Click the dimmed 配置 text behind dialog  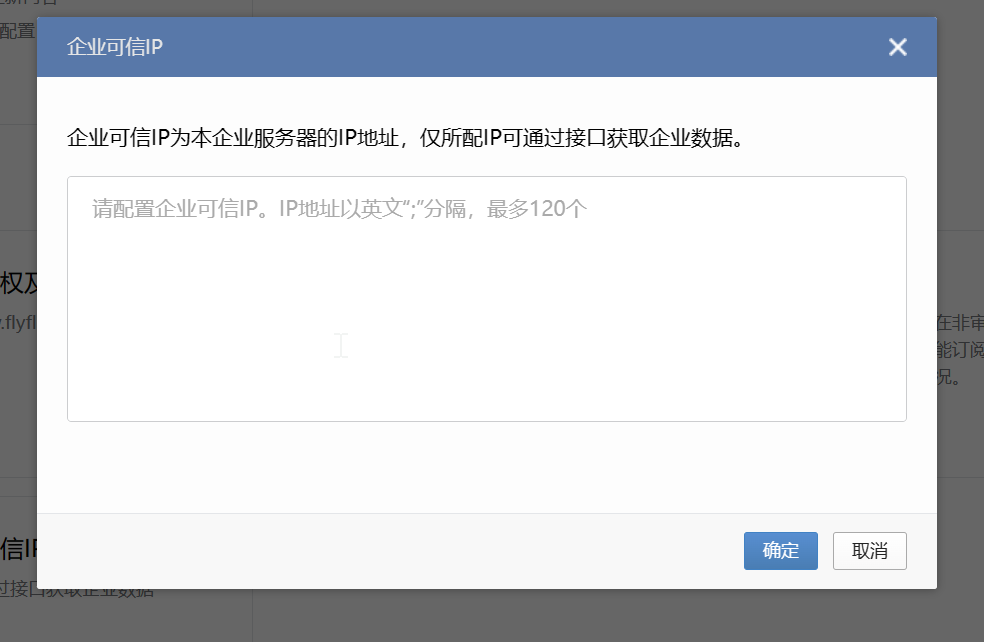18,30
